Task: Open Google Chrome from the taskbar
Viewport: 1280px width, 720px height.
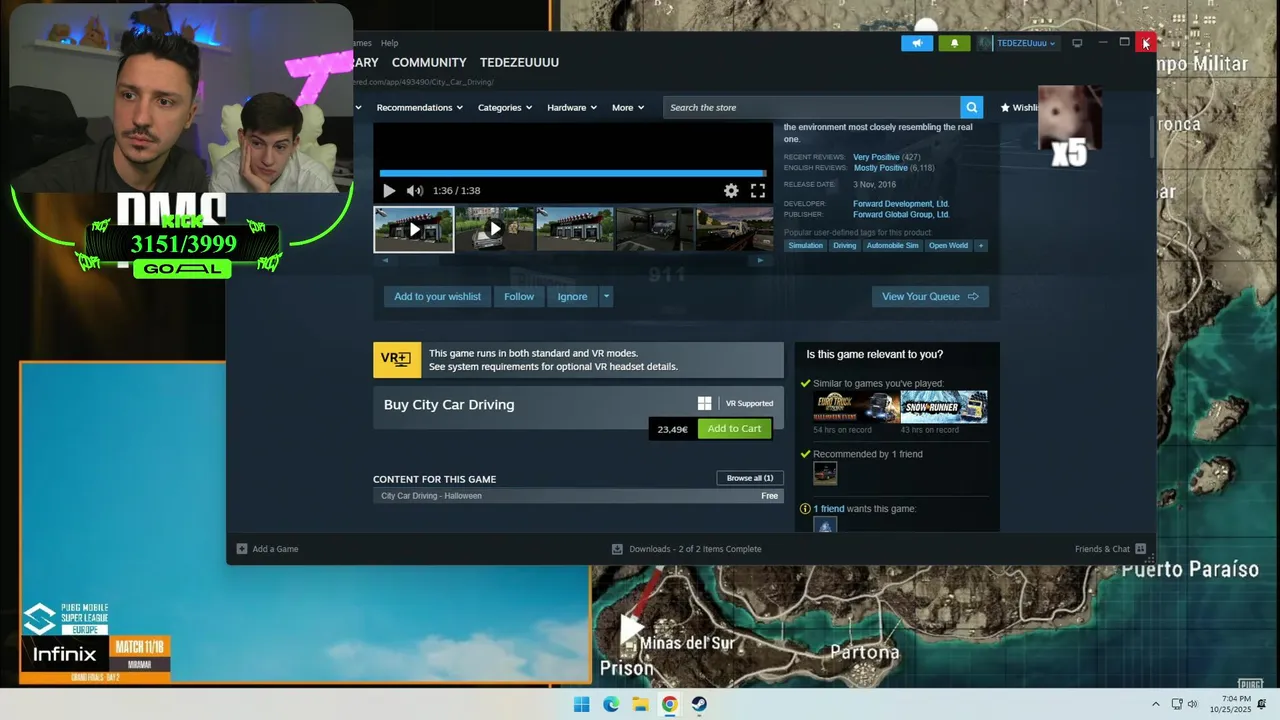Action: pos(669,704)
